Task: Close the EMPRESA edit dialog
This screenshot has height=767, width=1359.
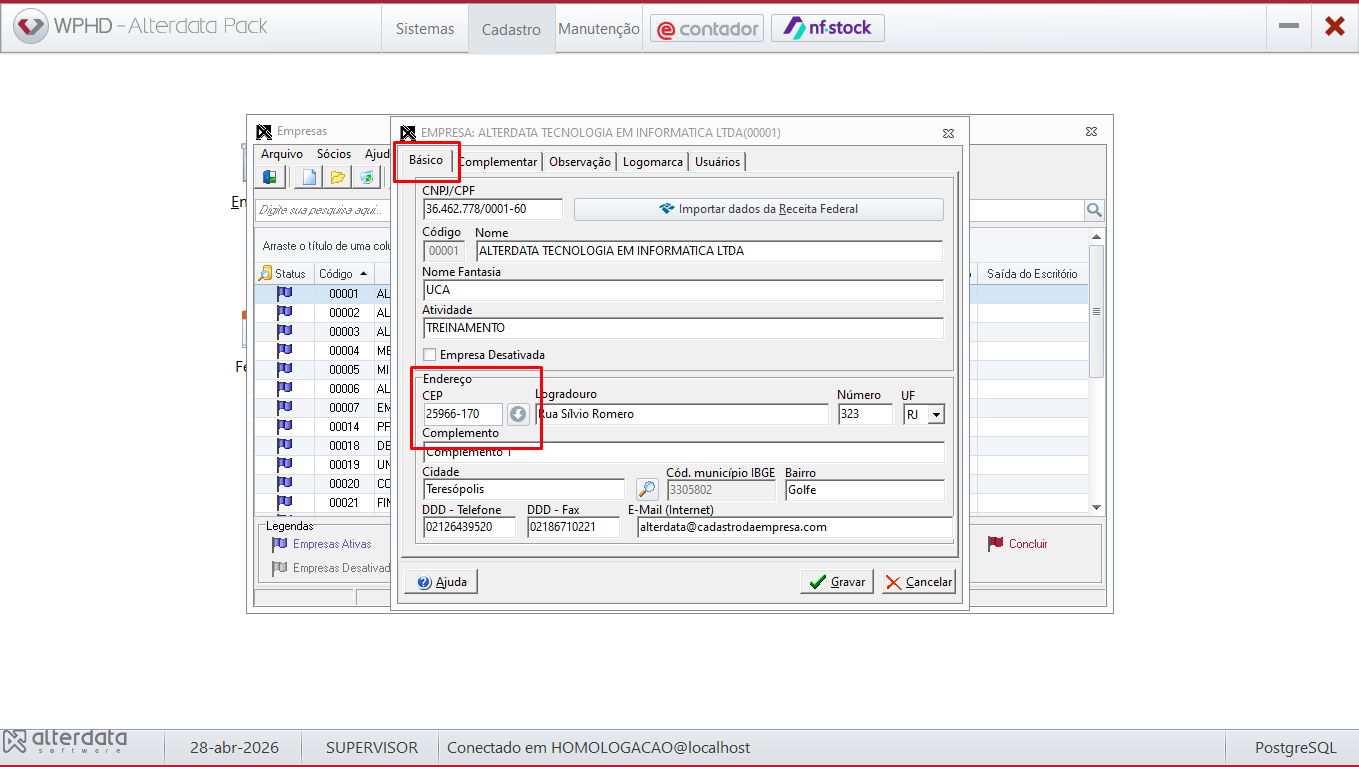Action: (948, 133)
